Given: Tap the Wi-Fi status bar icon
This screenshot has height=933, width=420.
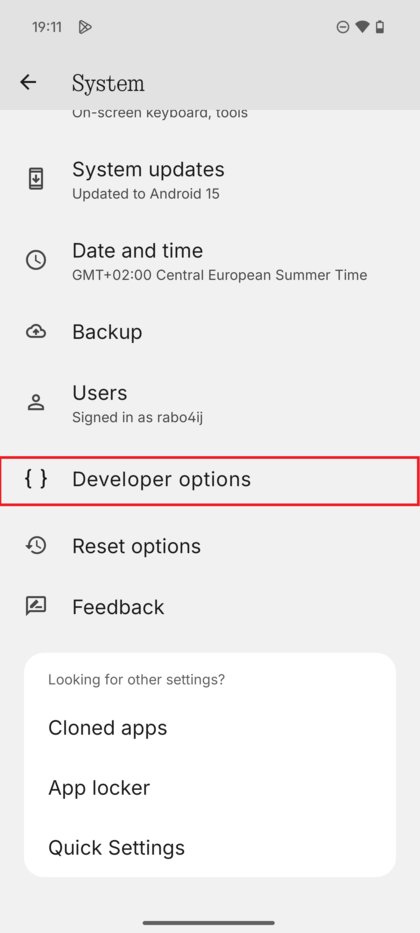Looking at the screenshot, I should pos(362,27).
